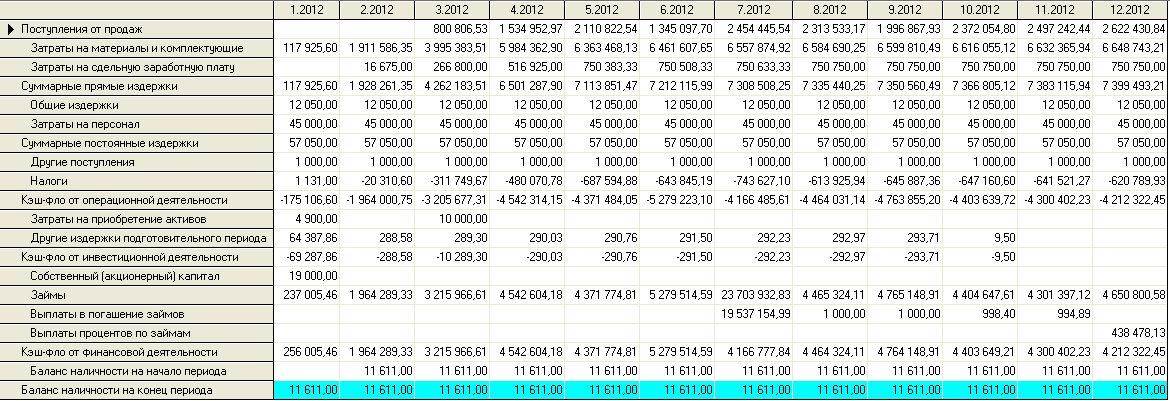Click sales cell 2 454 445,54
Image resolution: width=1170 pixels, height=401 pixels.
click(x=753, y=29)
